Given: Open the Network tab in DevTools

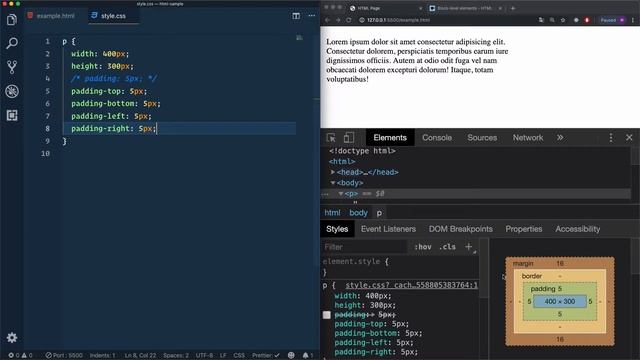Looking at the screenshot, I should coord(528,138).
